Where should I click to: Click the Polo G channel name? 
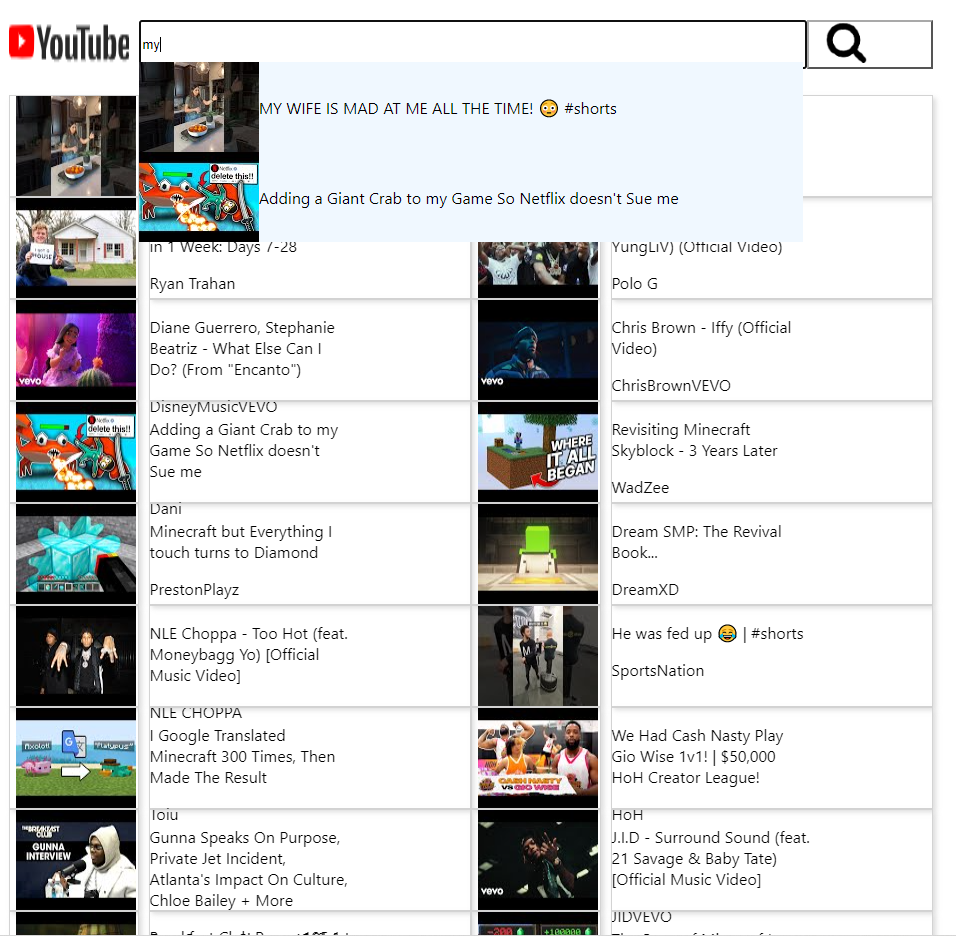point(635,284)
